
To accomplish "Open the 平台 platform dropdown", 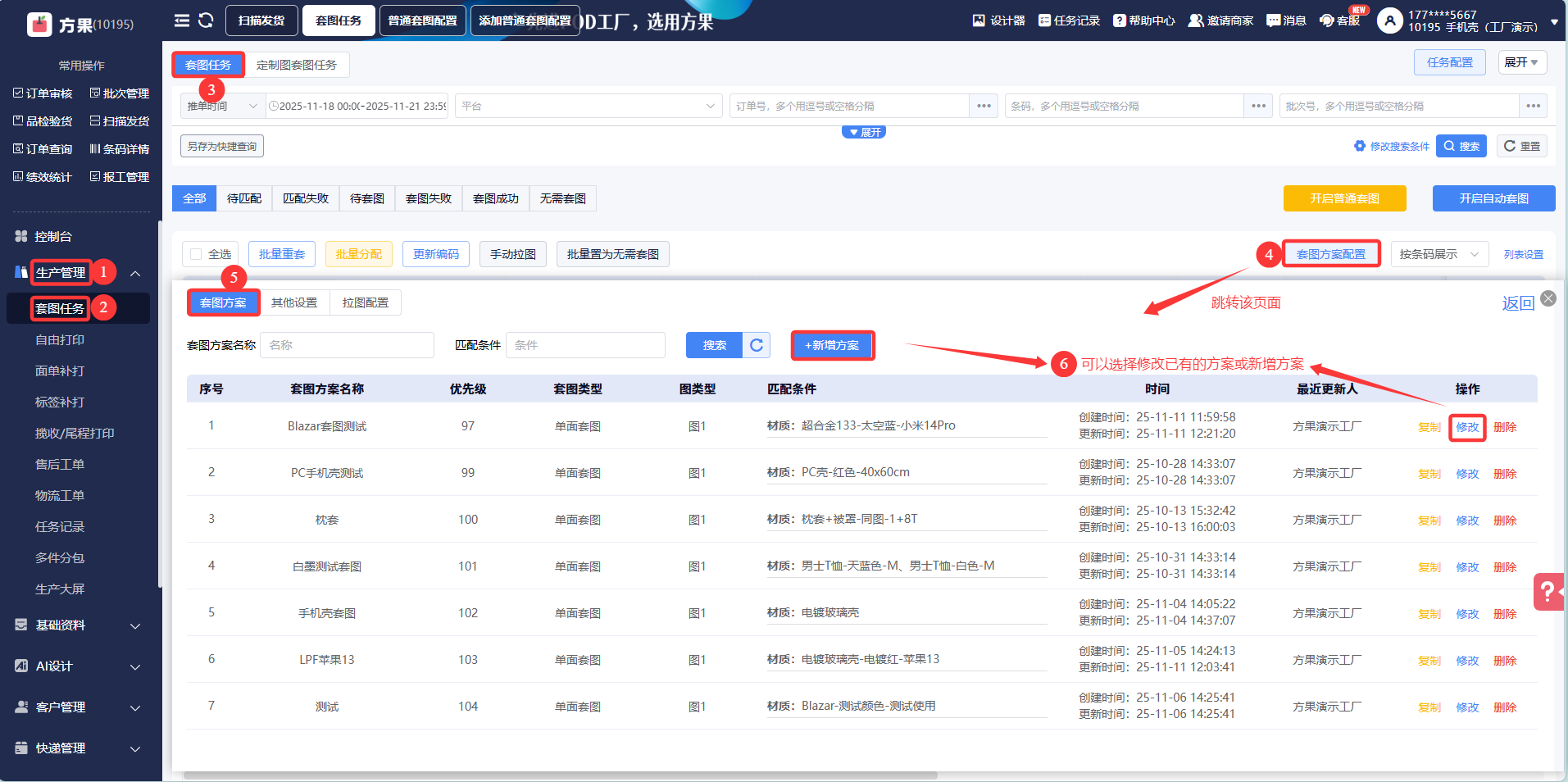I will [x=588, y=106].
